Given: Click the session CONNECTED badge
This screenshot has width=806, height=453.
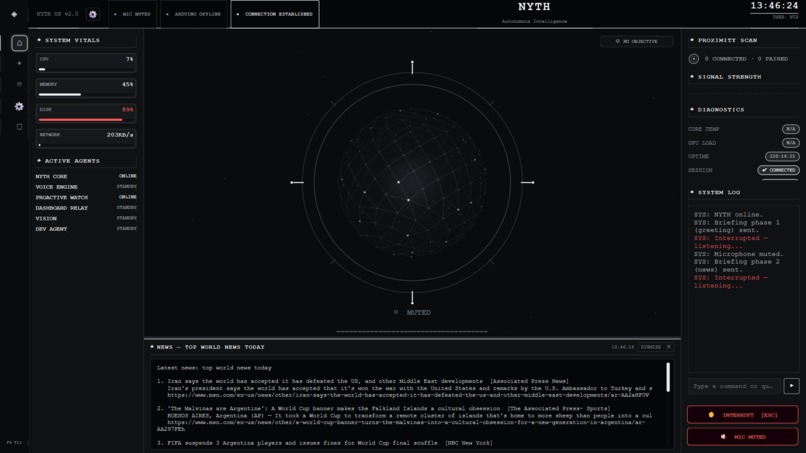Looking at the screenshot, I should pos(778,170).
